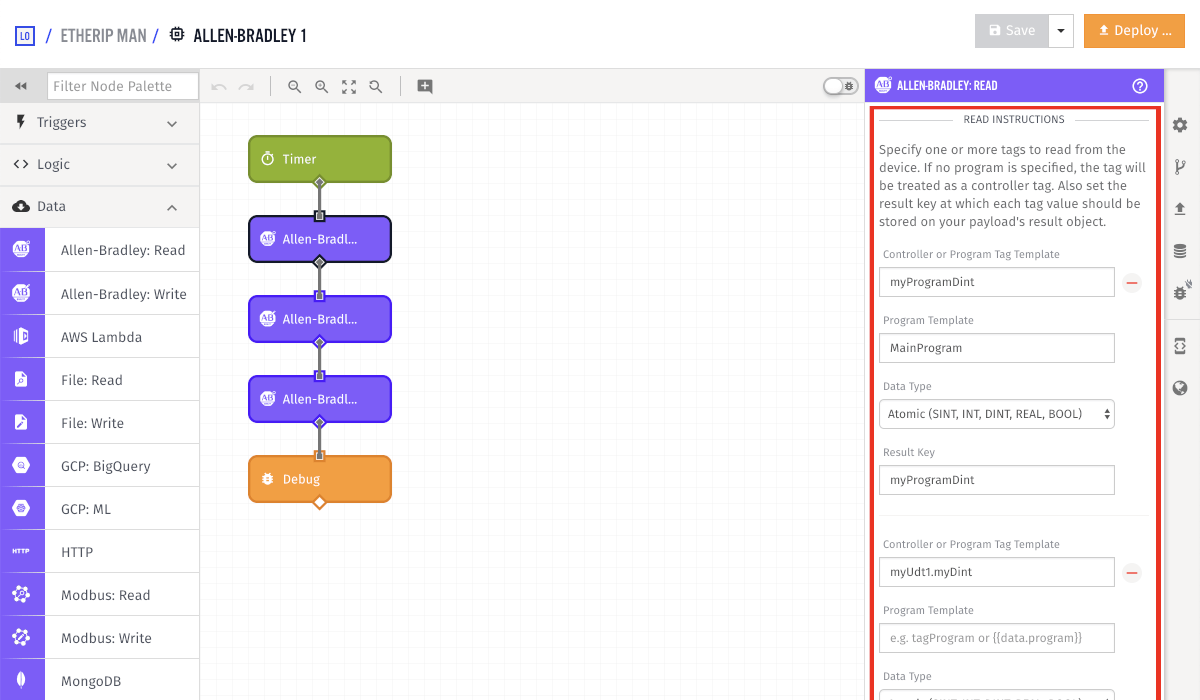The image size is (1200, 700).
Task: Reset canvas zoom with plain magnifier icon
Action: tap(376, 87)
